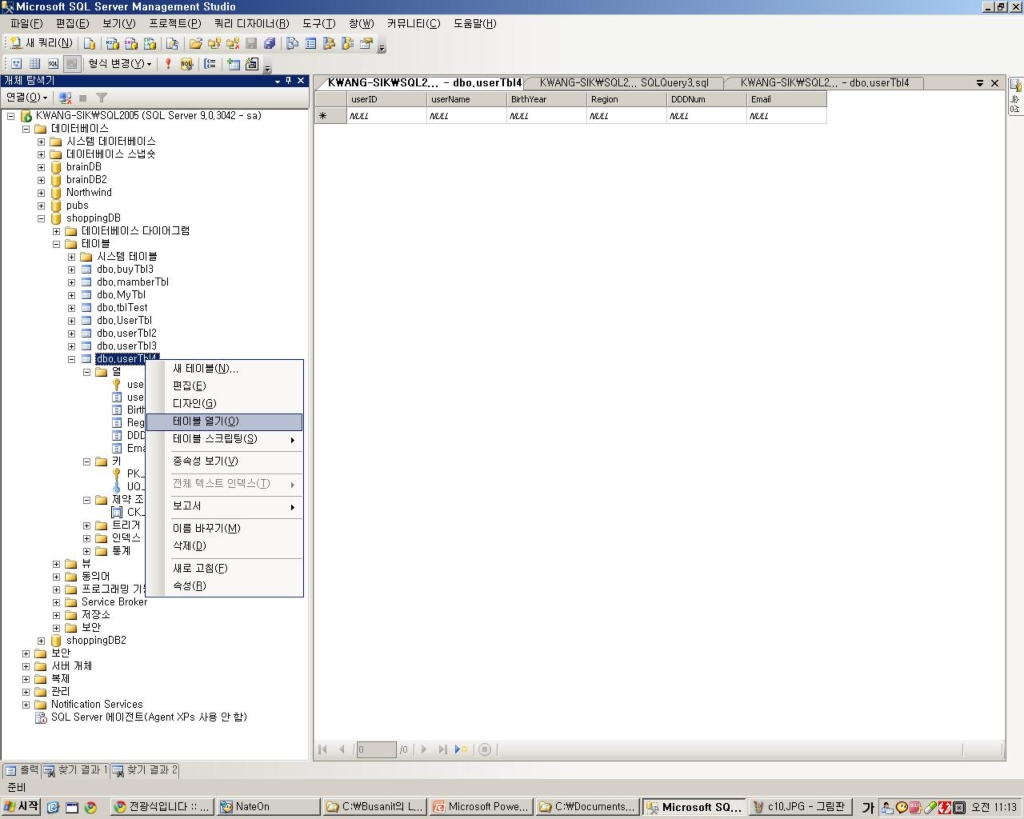Viewport: 1024px width, 819px height.
Task: Click the Analysis Services DMX Query icon
Action: pyautogui.click(x=131, y=44)
